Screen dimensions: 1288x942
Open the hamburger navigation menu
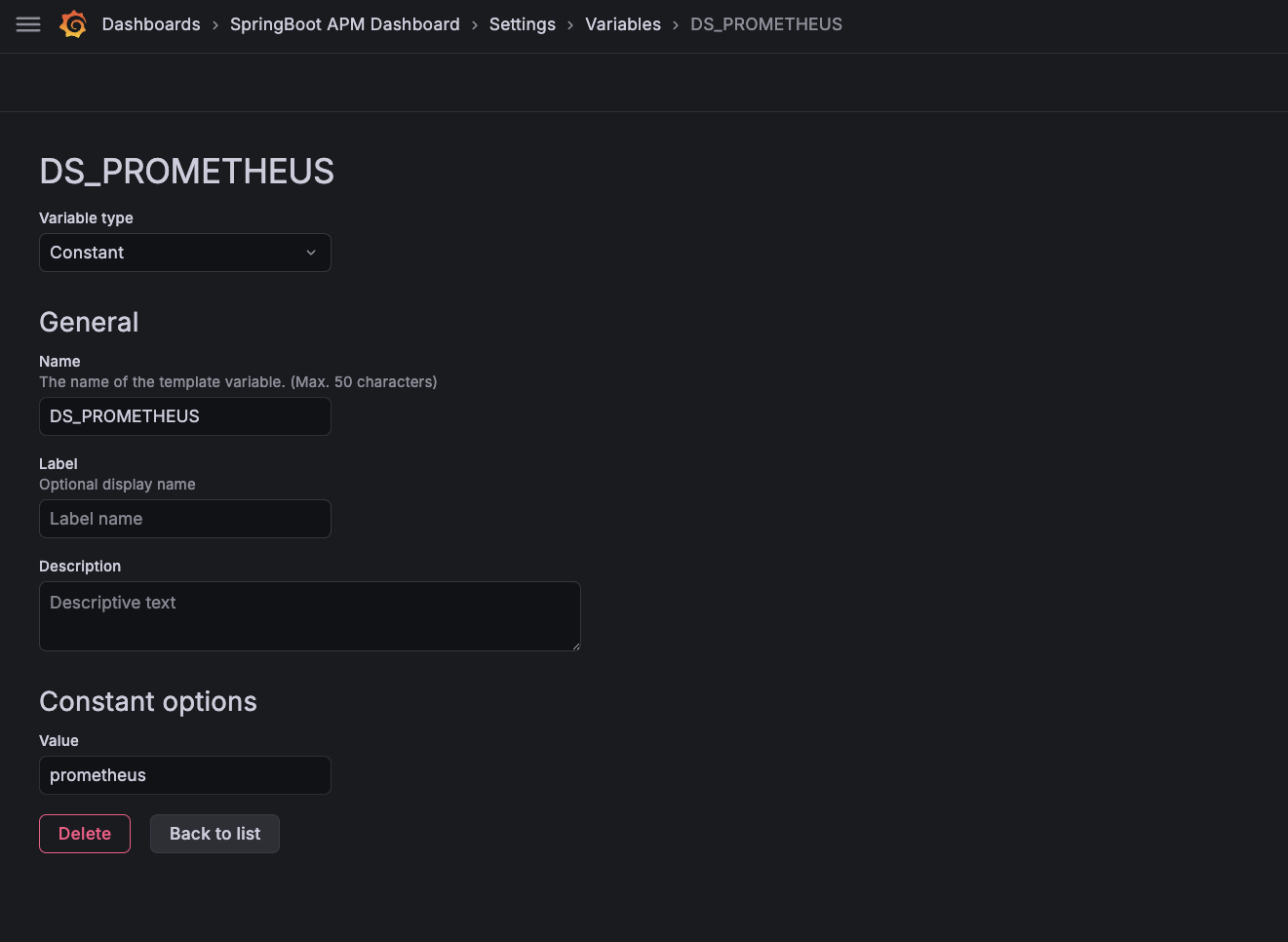point(28,24)
